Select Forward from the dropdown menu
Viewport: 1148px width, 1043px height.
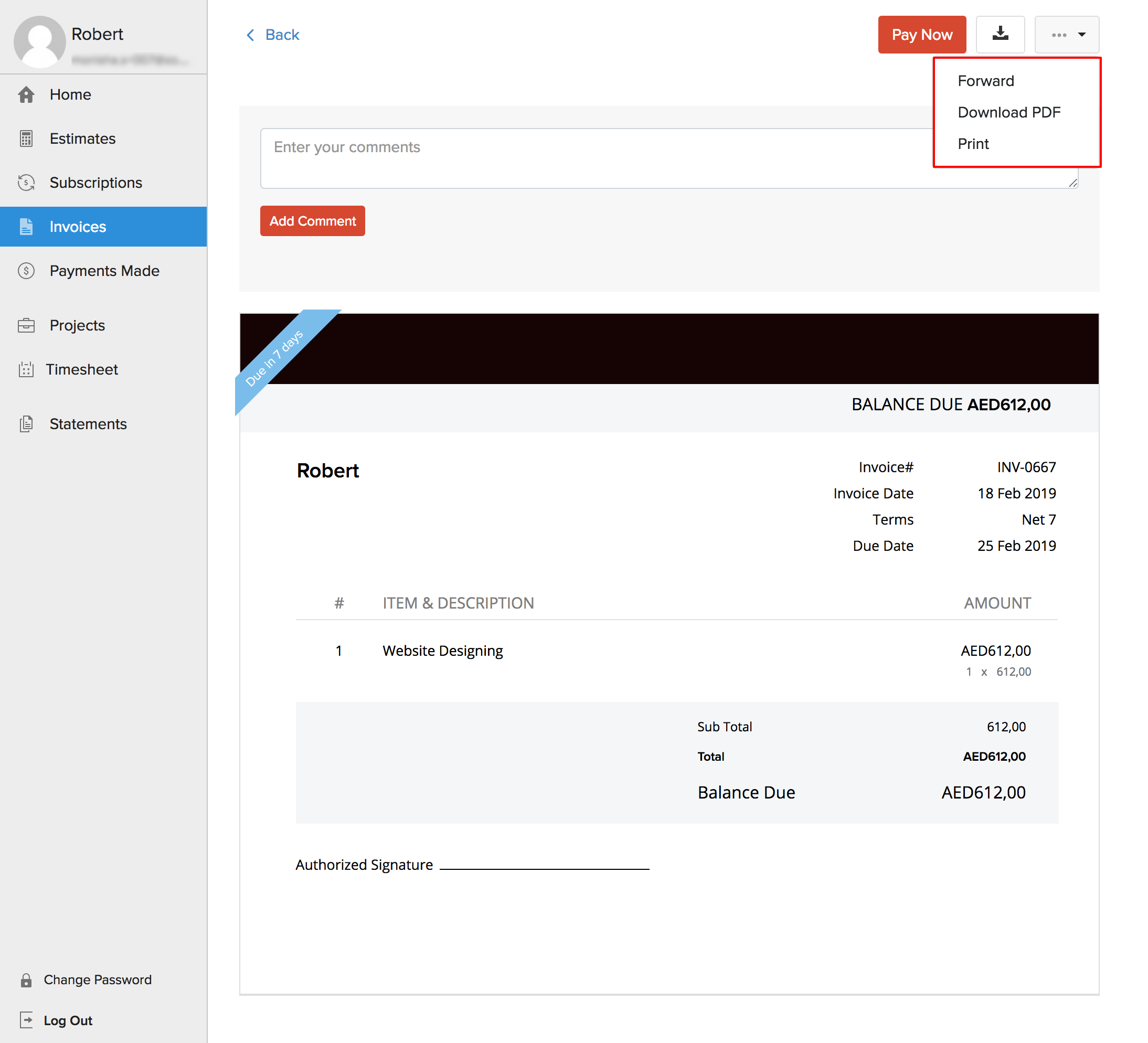986,81
